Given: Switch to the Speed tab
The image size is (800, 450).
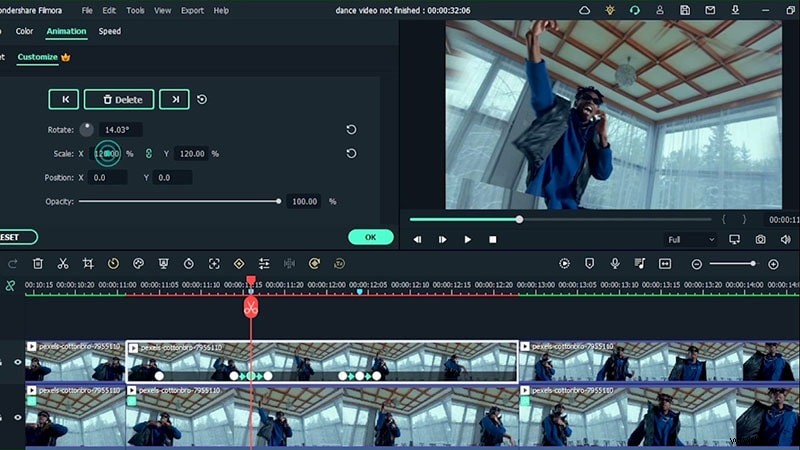Looking at the screenshot, I should (x=110, y=31).
